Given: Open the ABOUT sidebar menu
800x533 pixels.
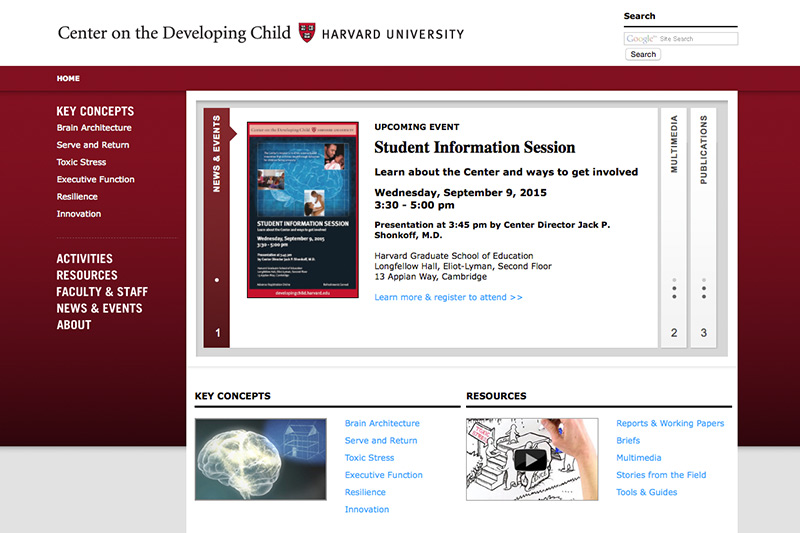Looking at the screenshot, I should 74,325.
